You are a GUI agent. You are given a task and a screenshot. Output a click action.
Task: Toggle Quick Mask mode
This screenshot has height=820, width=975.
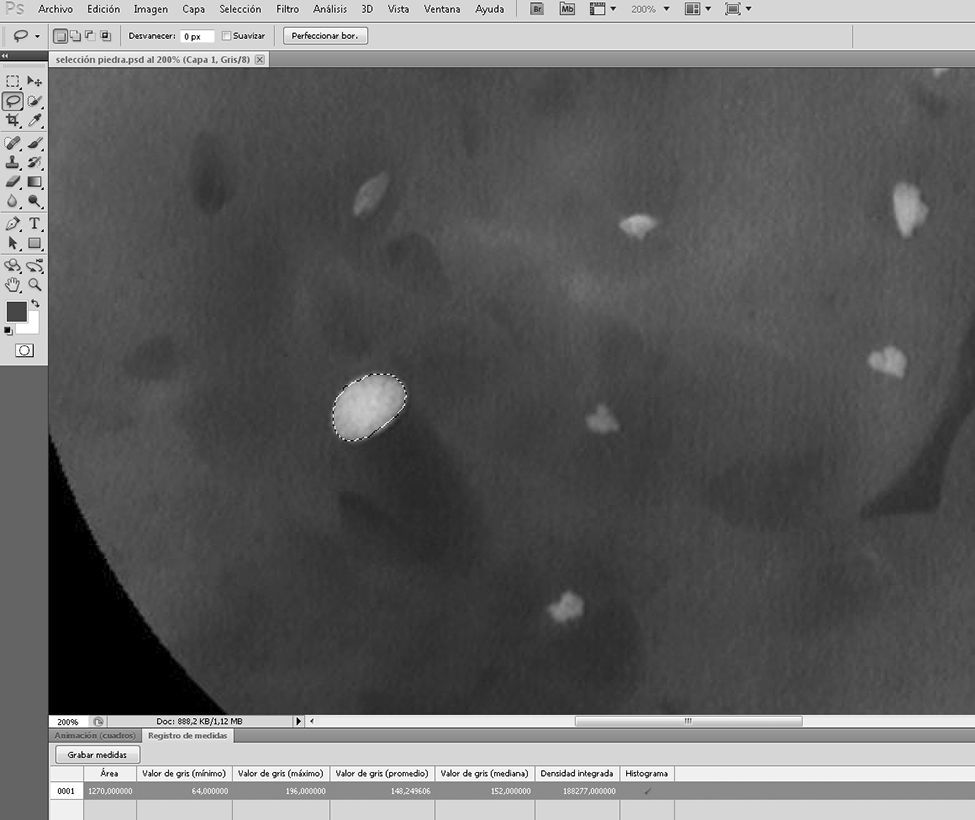(x=24, y=350)
